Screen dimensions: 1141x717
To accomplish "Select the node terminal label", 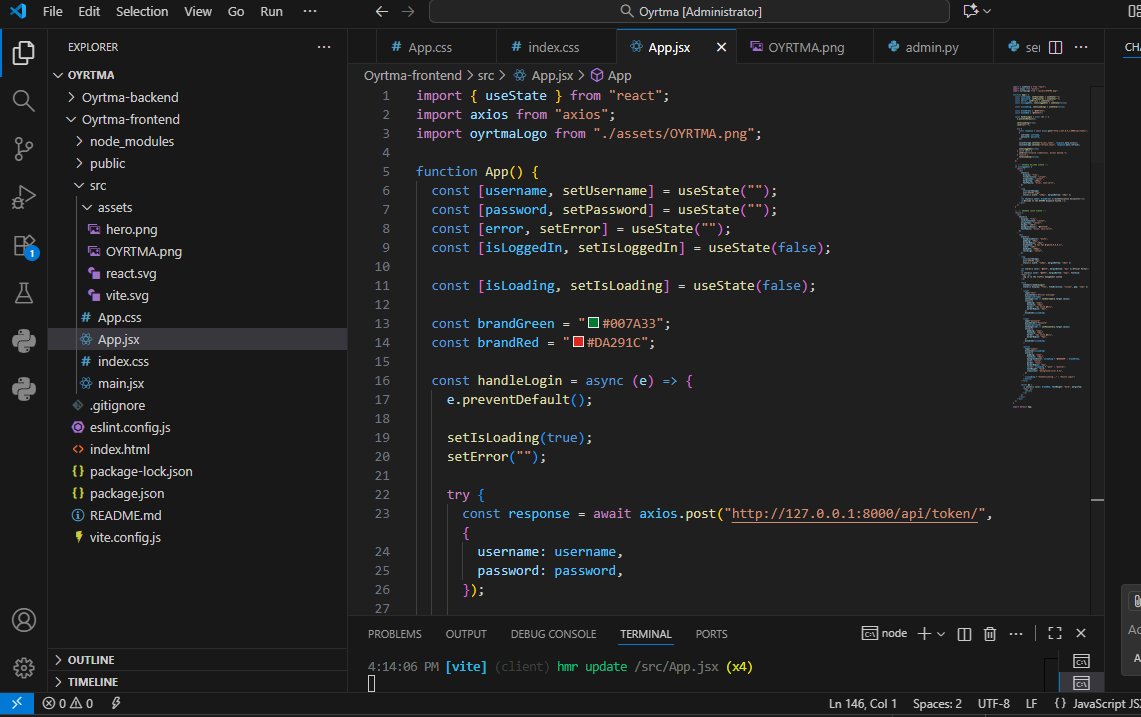I will tap(884, 634).
